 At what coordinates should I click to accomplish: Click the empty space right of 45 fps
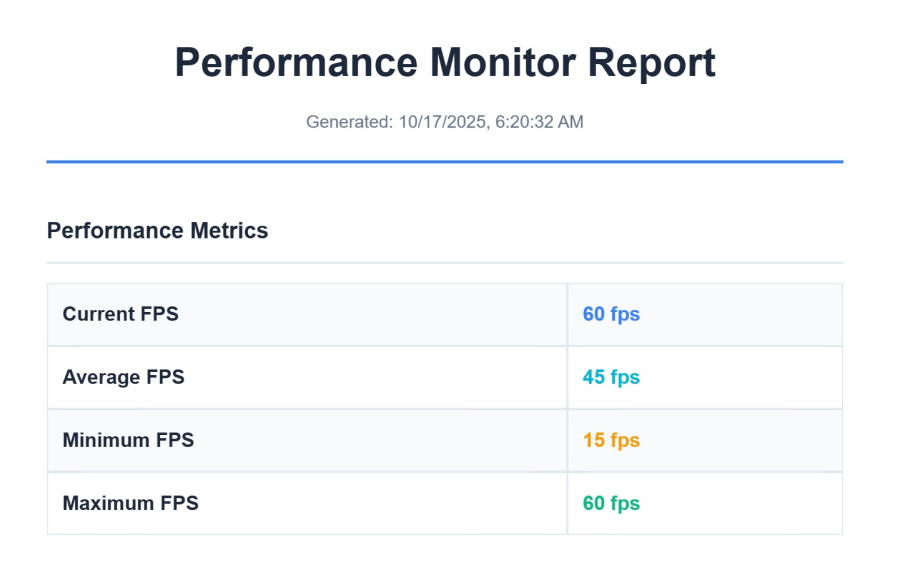tap(740, 377)
